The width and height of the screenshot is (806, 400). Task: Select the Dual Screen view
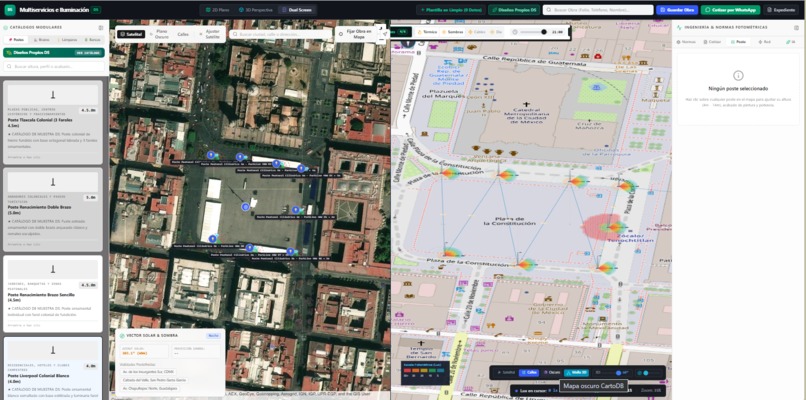tap(298, 10)
